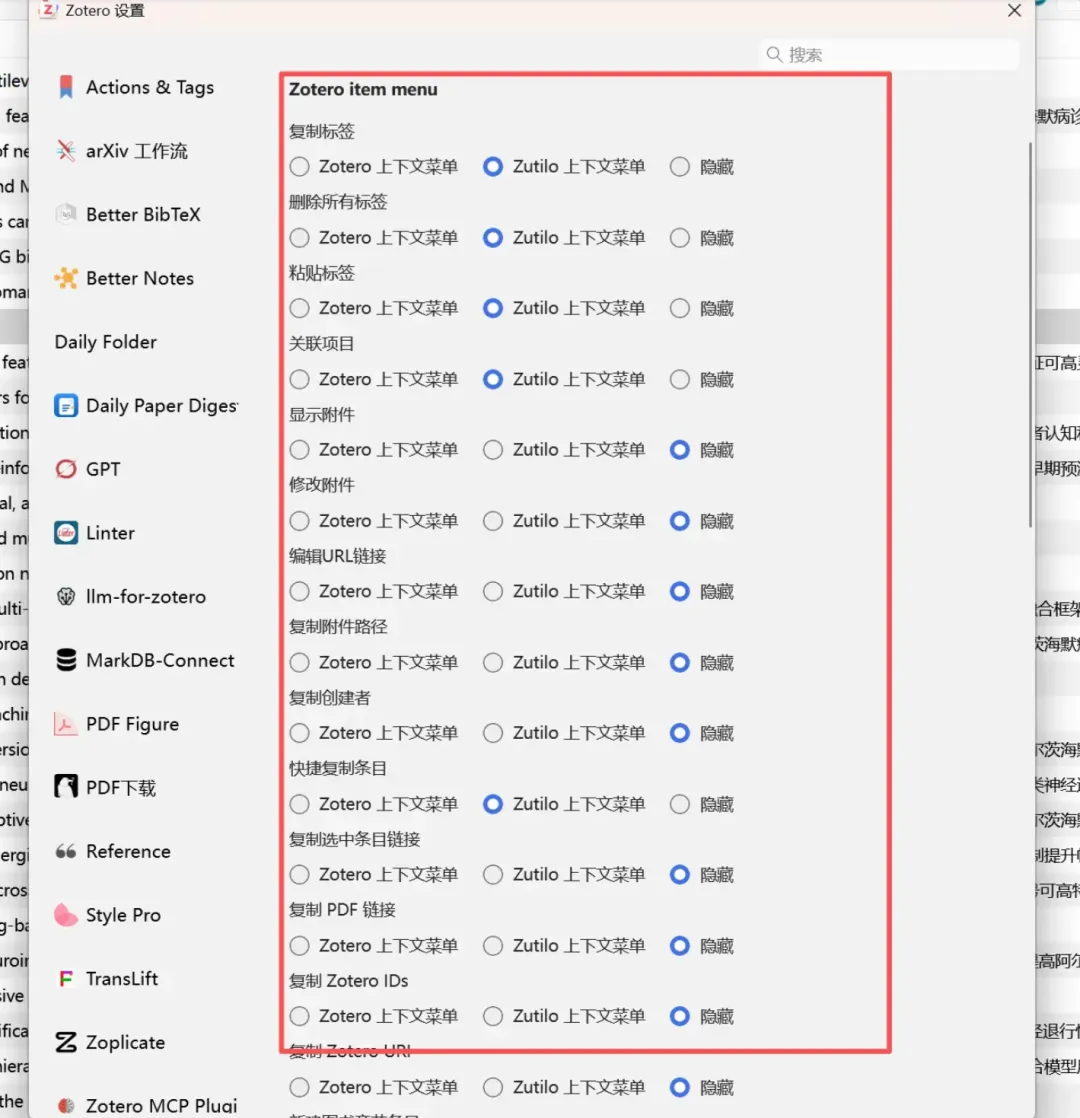This screenshot has height=1118, width=1080.
Task: Select 隐藏 for 显示附件
Action: (680, 450)
